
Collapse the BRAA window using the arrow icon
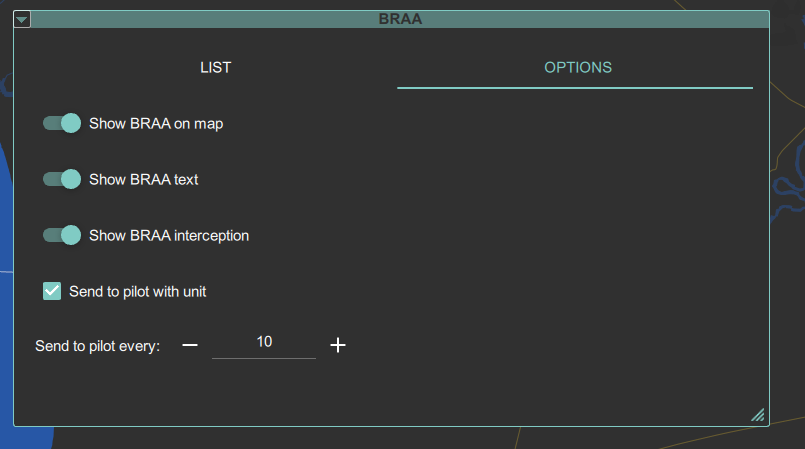pos(22,19)
